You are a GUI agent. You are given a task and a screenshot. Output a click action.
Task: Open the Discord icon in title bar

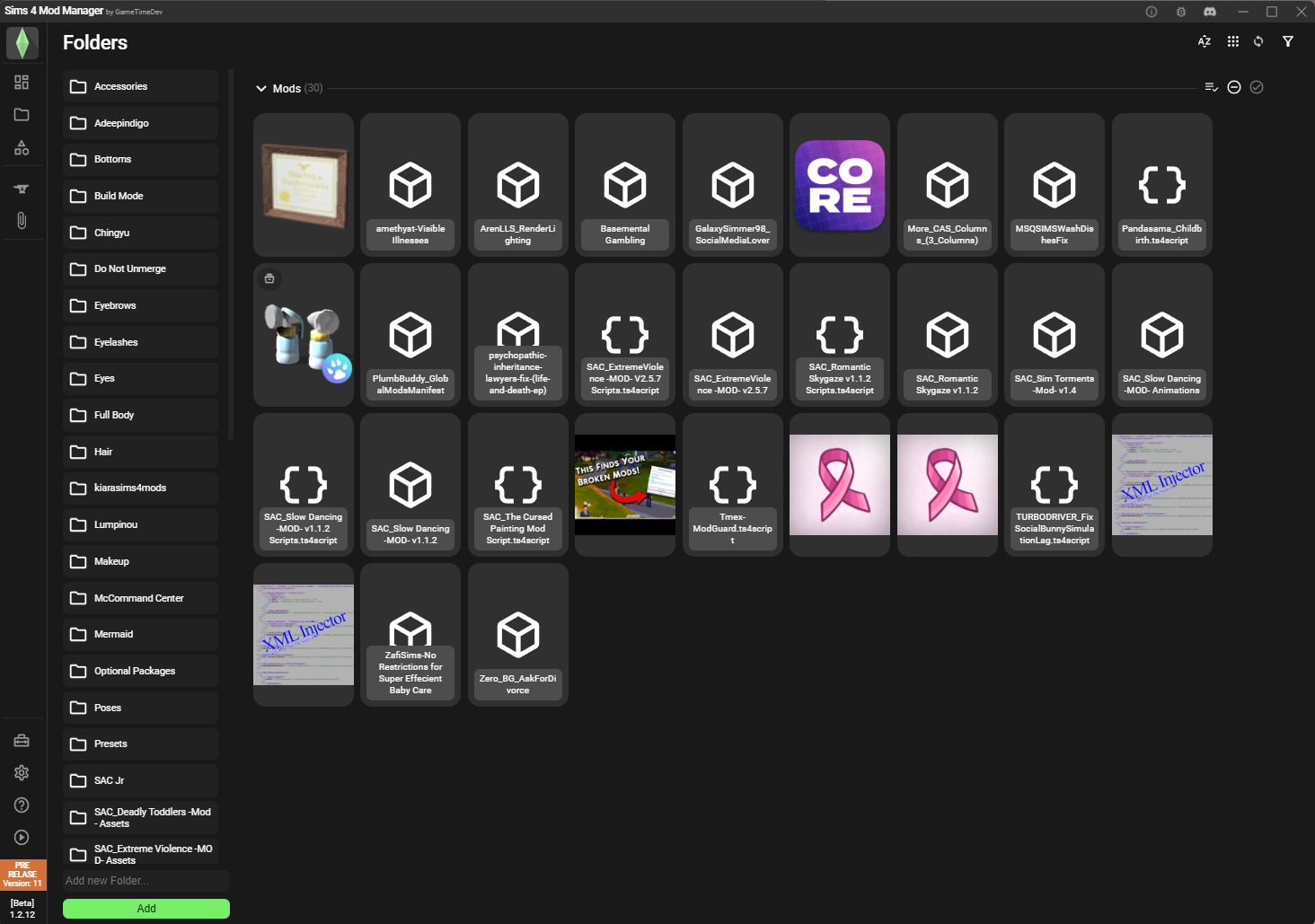(1210, 12)
